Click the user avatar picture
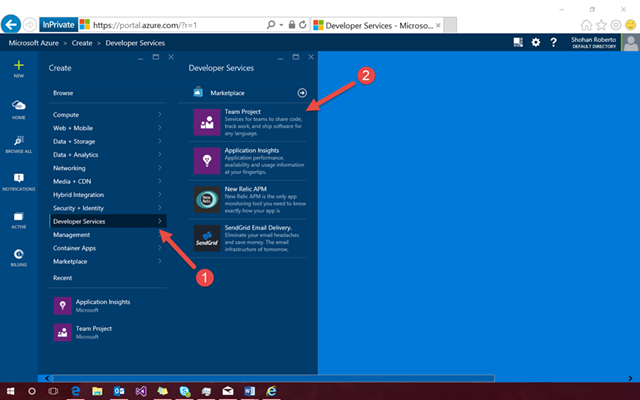Screen dimensions: 640x400 coord(631,42)
